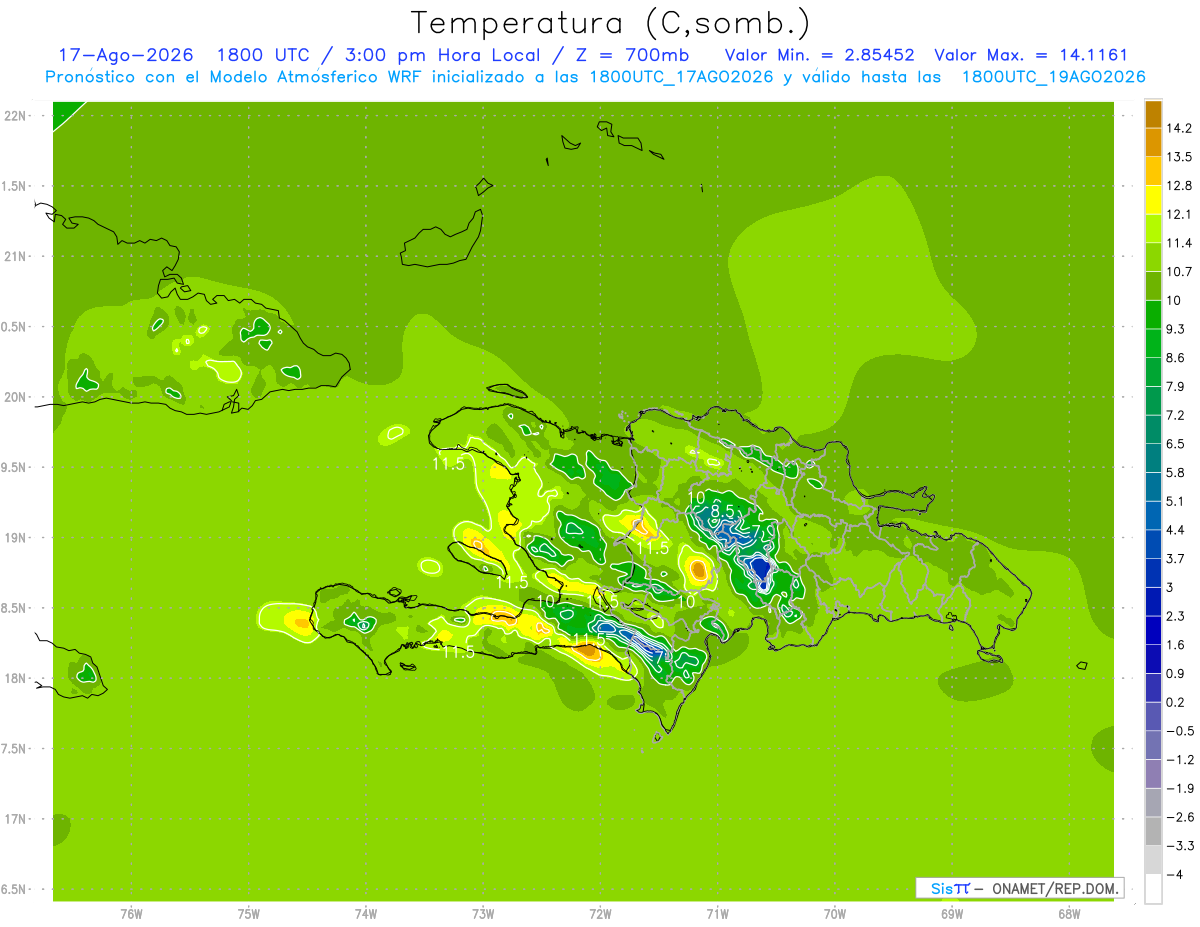Pick the yellow swatch between 12.1 and 12.8
Image resolution: width=1200 pixels, height=927 pixels.
pyautogui.click(x=1153, y=200)
